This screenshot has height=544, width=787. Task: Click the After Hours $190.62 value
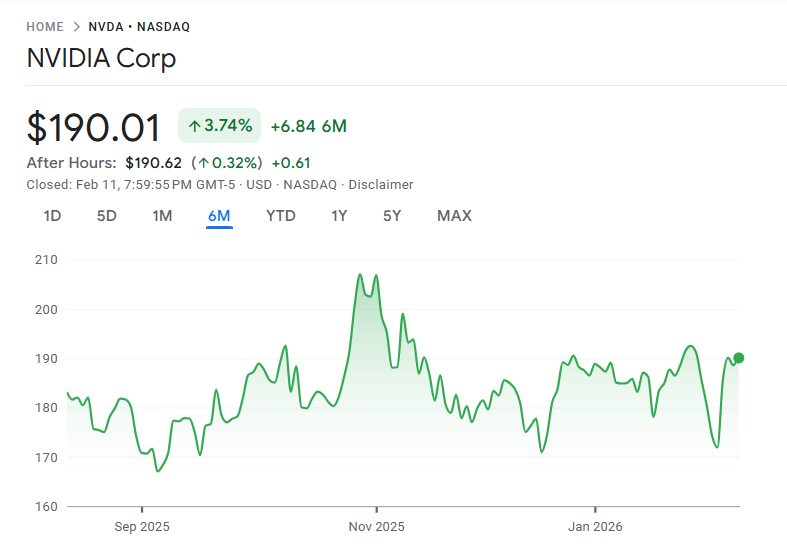coord(154,163)
